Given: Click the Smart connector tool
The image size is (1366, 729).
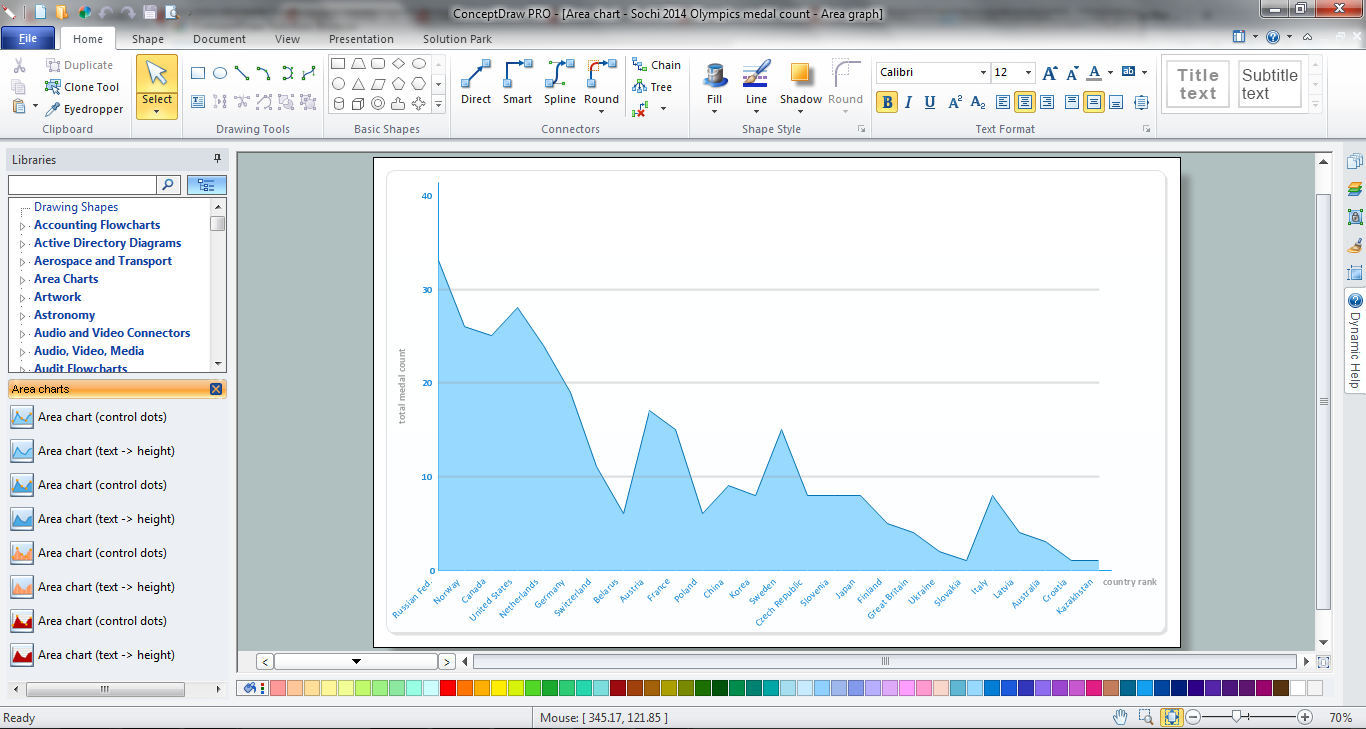Looking at the screenshot, I should (518, 82).
